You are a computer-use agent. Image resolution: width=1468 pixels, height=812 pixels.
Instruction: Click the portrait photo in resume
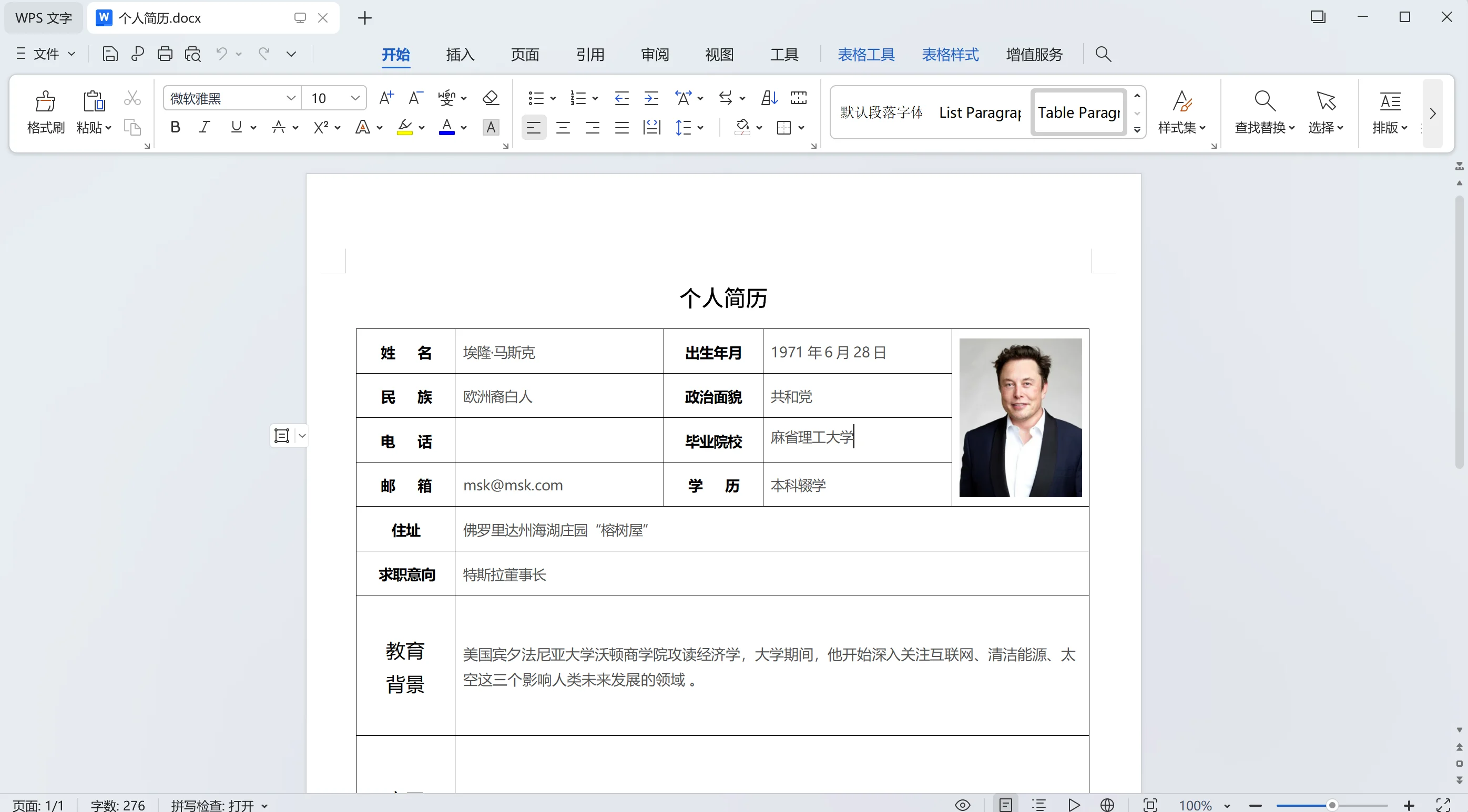1020,418
